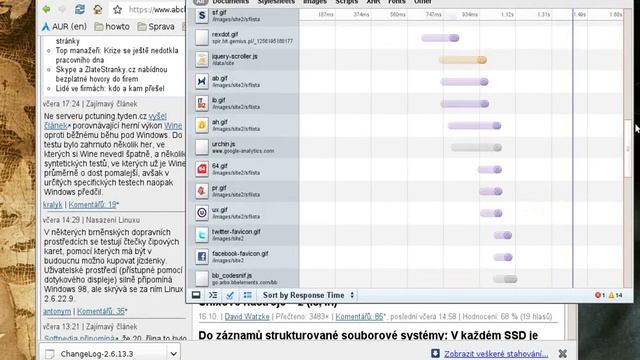Open the kralyk author link
640x360 pixels.
pos(53,204)
